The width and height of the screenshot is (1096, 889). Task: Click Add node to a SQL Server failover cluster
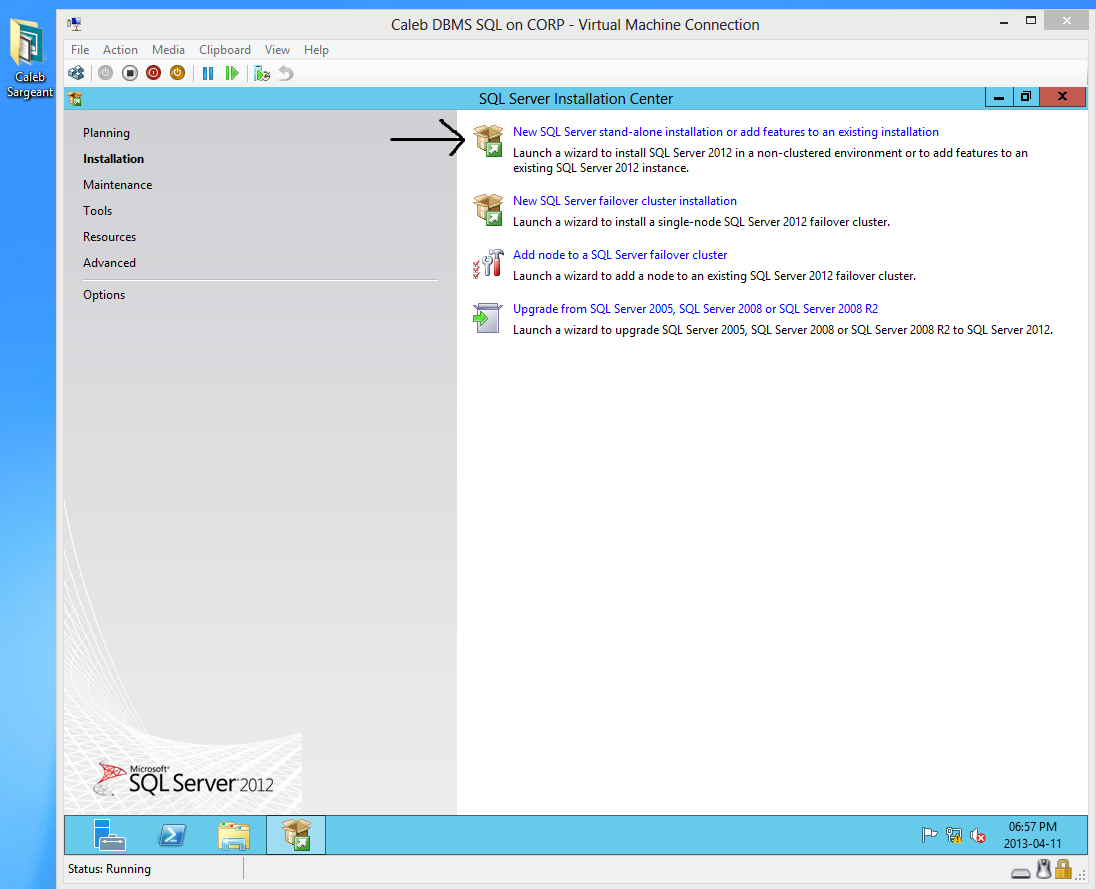(x=620, y=255)
